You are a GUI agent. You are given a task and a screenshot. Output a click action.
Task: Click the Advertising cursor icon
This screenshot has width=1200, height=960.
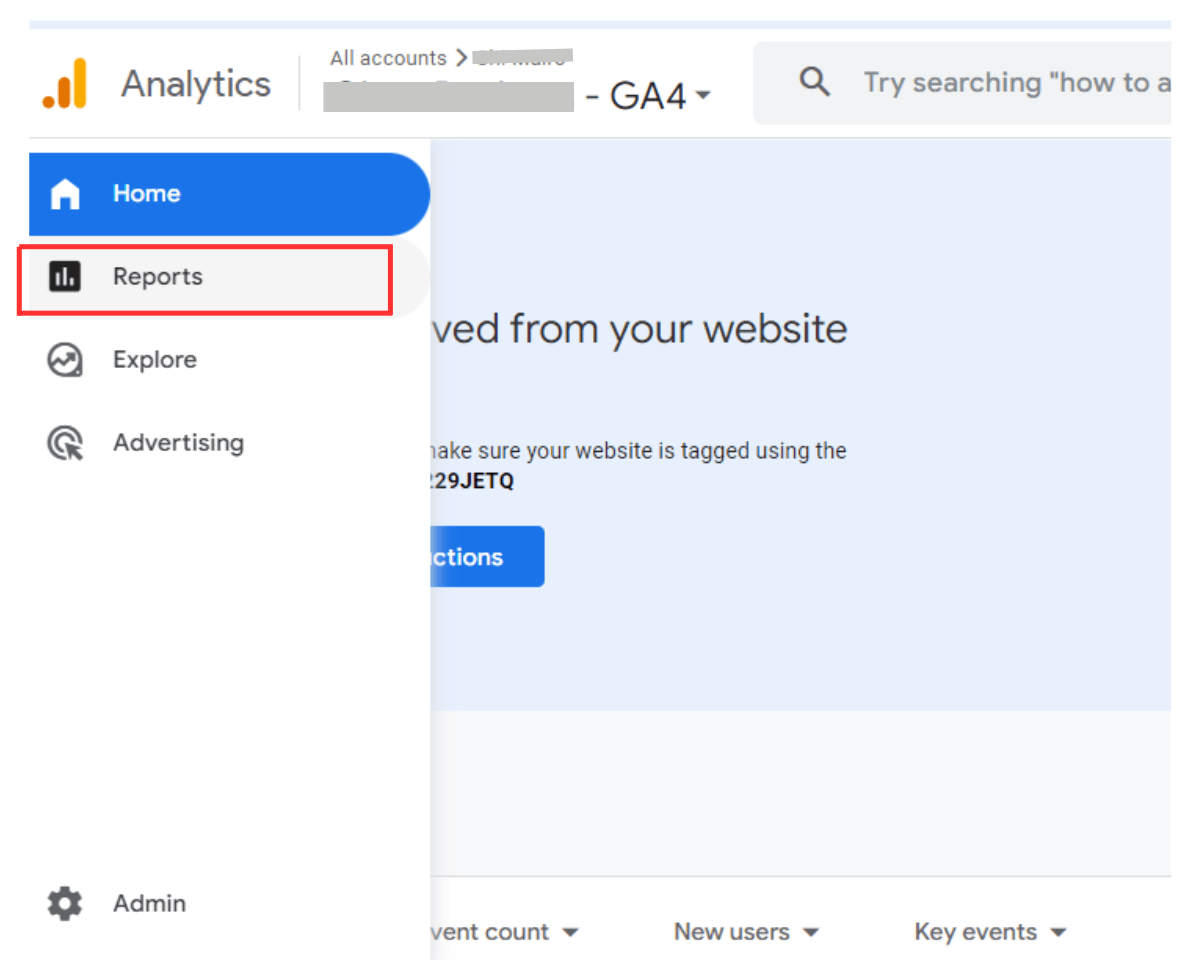tap(65, 443)
